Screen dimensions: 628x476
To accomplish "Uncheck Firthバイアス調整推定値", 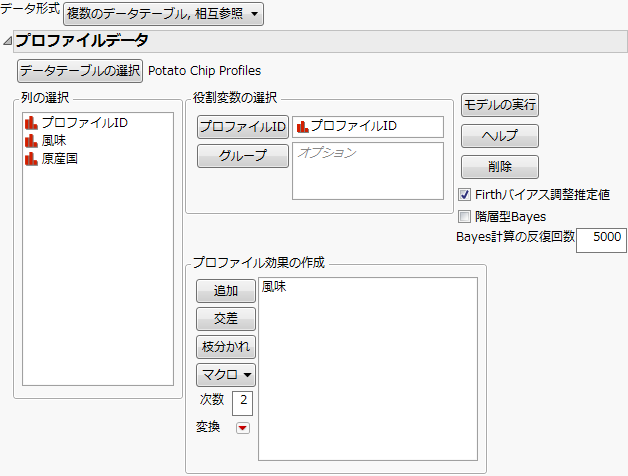I will coord(465,195).
